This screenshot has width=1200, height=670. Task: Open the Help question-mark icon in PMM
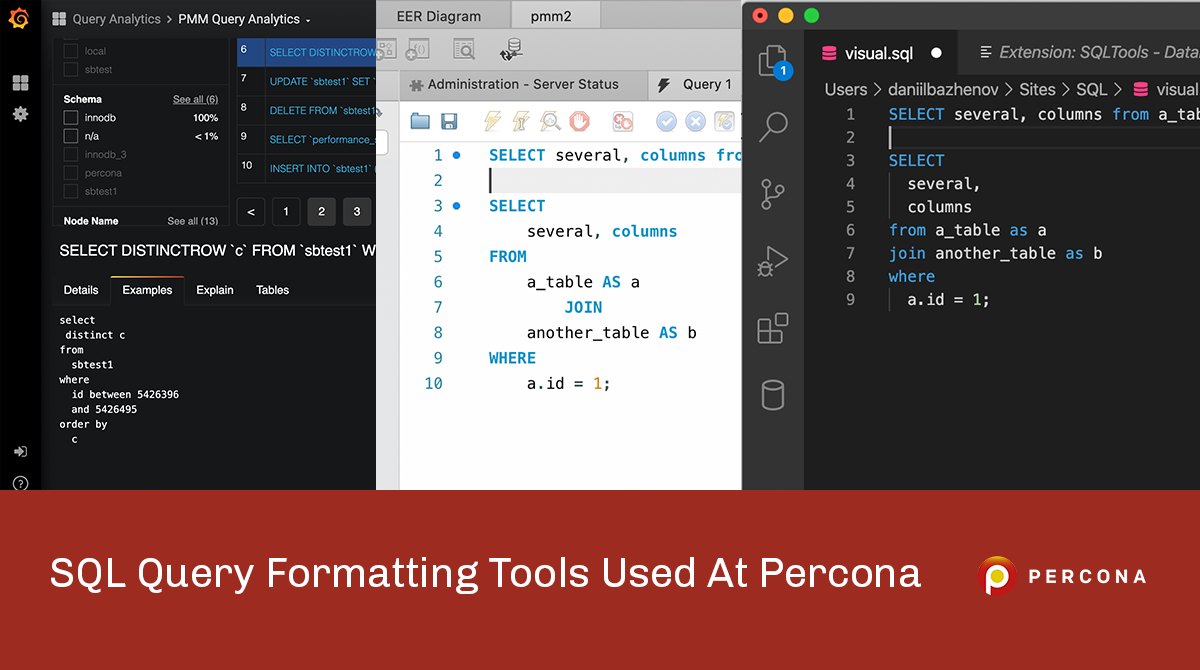pos(20,483)
